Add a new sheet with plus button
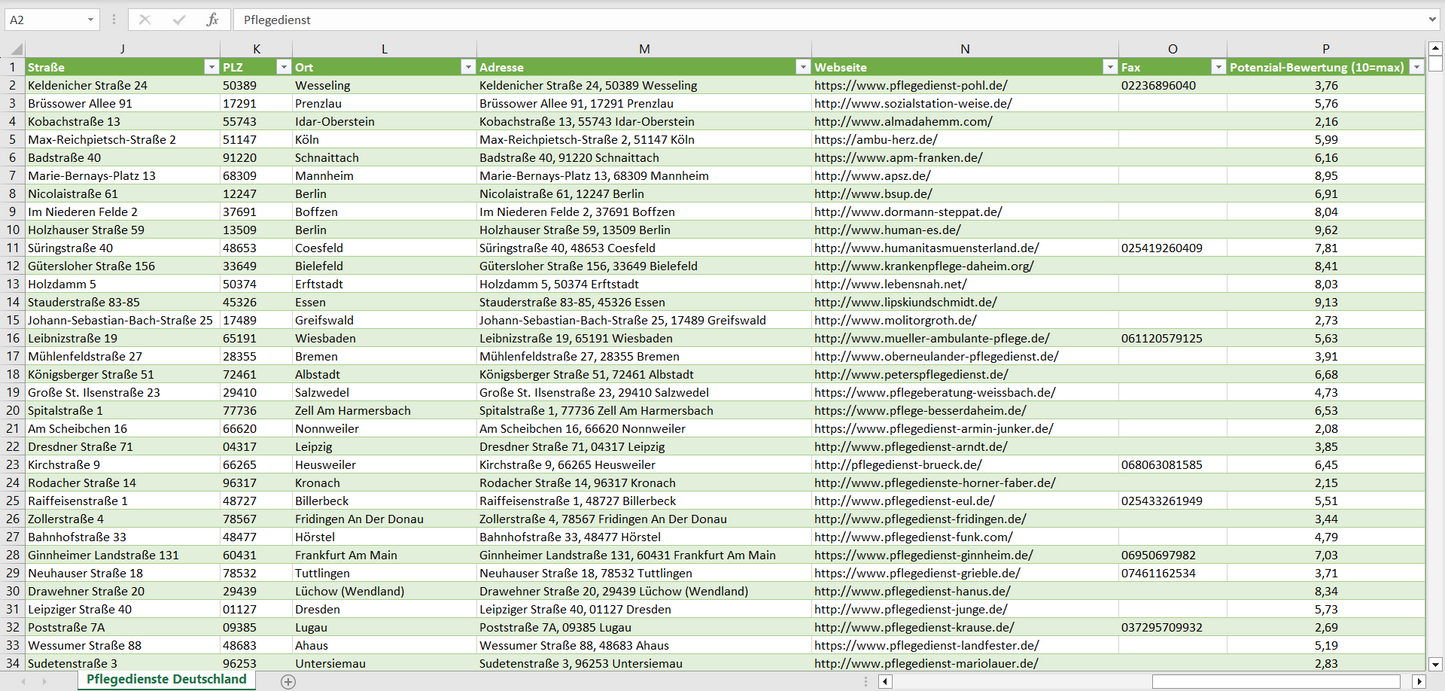The width and height of the screenshot is (1445, 691). coord(288,681)
